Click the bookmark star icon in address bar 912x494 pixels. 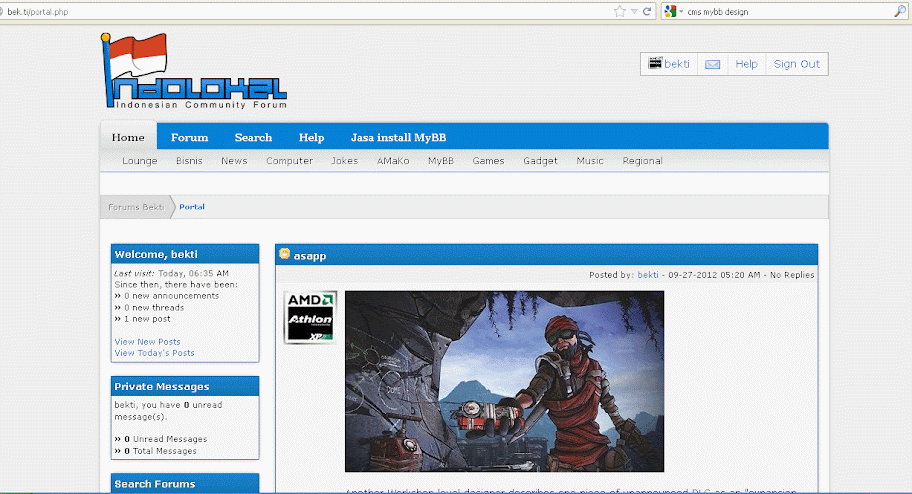coord(619,12)
